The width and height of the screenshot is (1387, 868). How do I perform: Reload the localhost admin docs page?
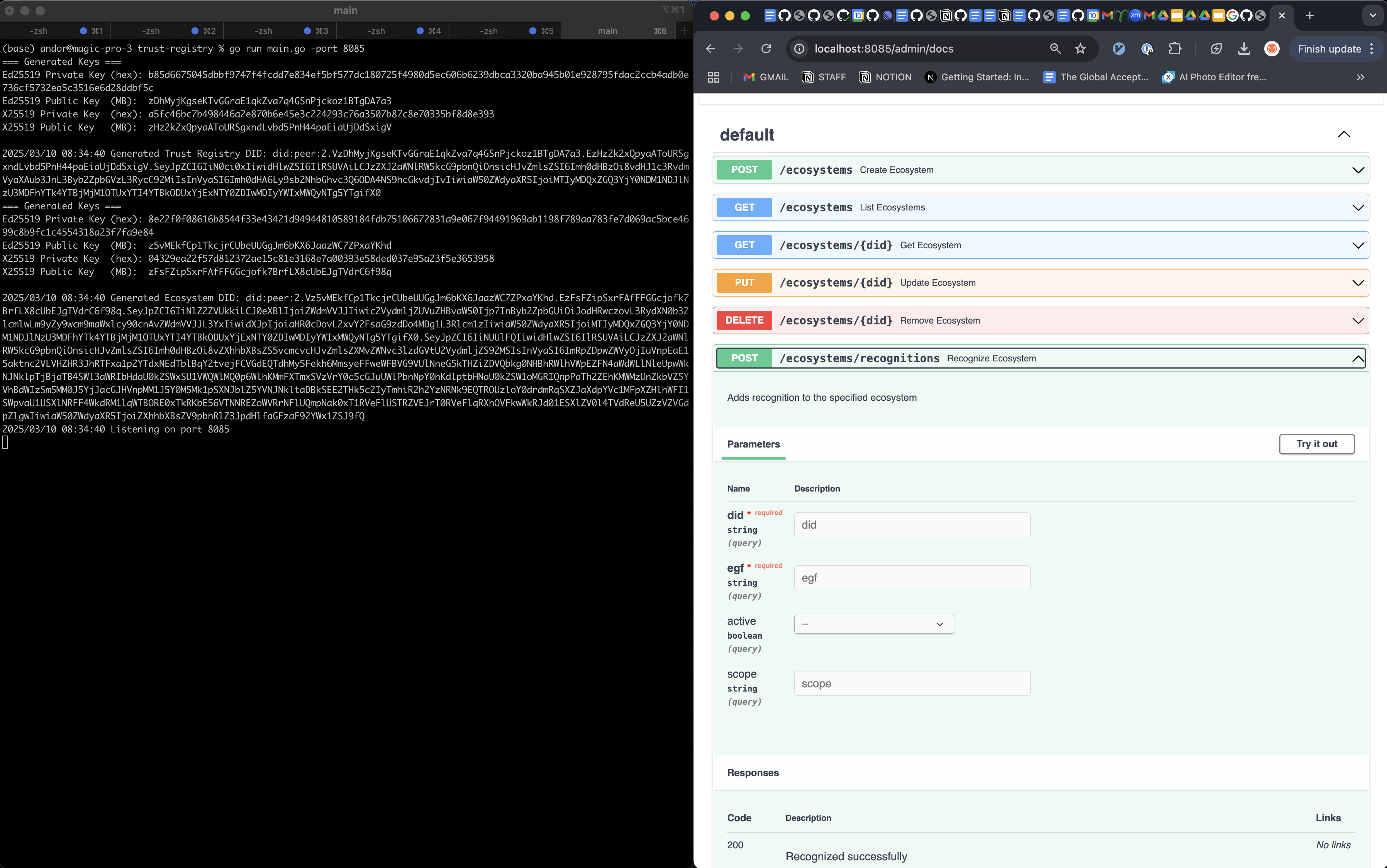pyautogui.click(x=766, y=49)
